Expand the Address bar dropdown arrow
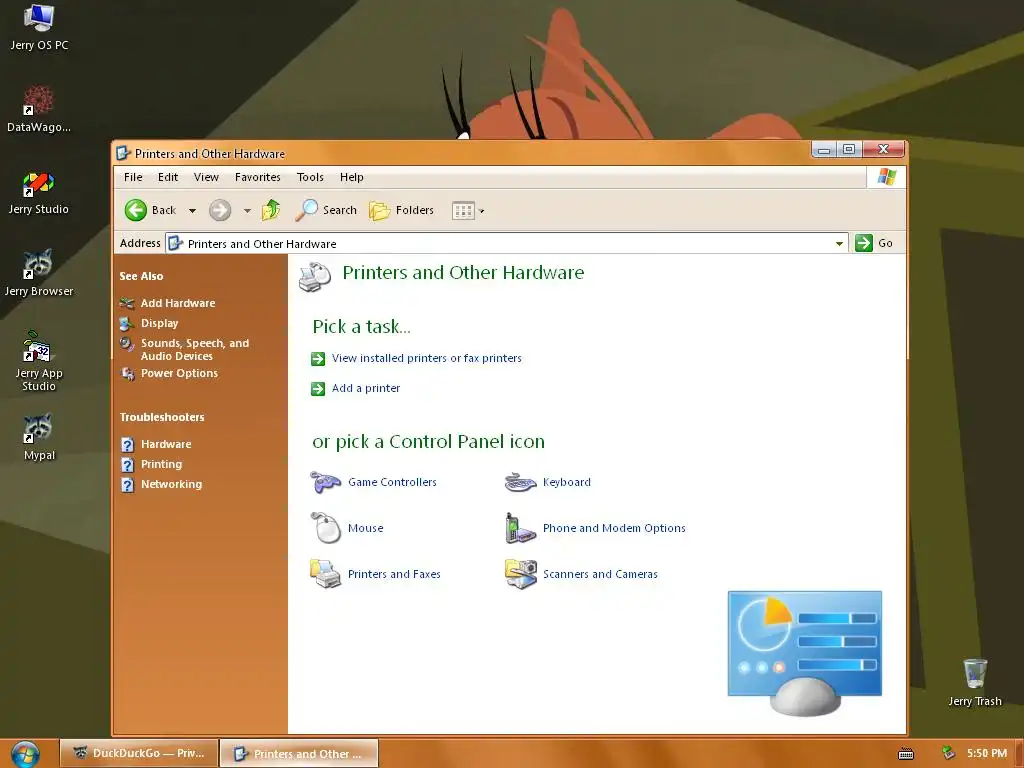The height and width of the screenshot is (768, 1024). coord(839,244)
